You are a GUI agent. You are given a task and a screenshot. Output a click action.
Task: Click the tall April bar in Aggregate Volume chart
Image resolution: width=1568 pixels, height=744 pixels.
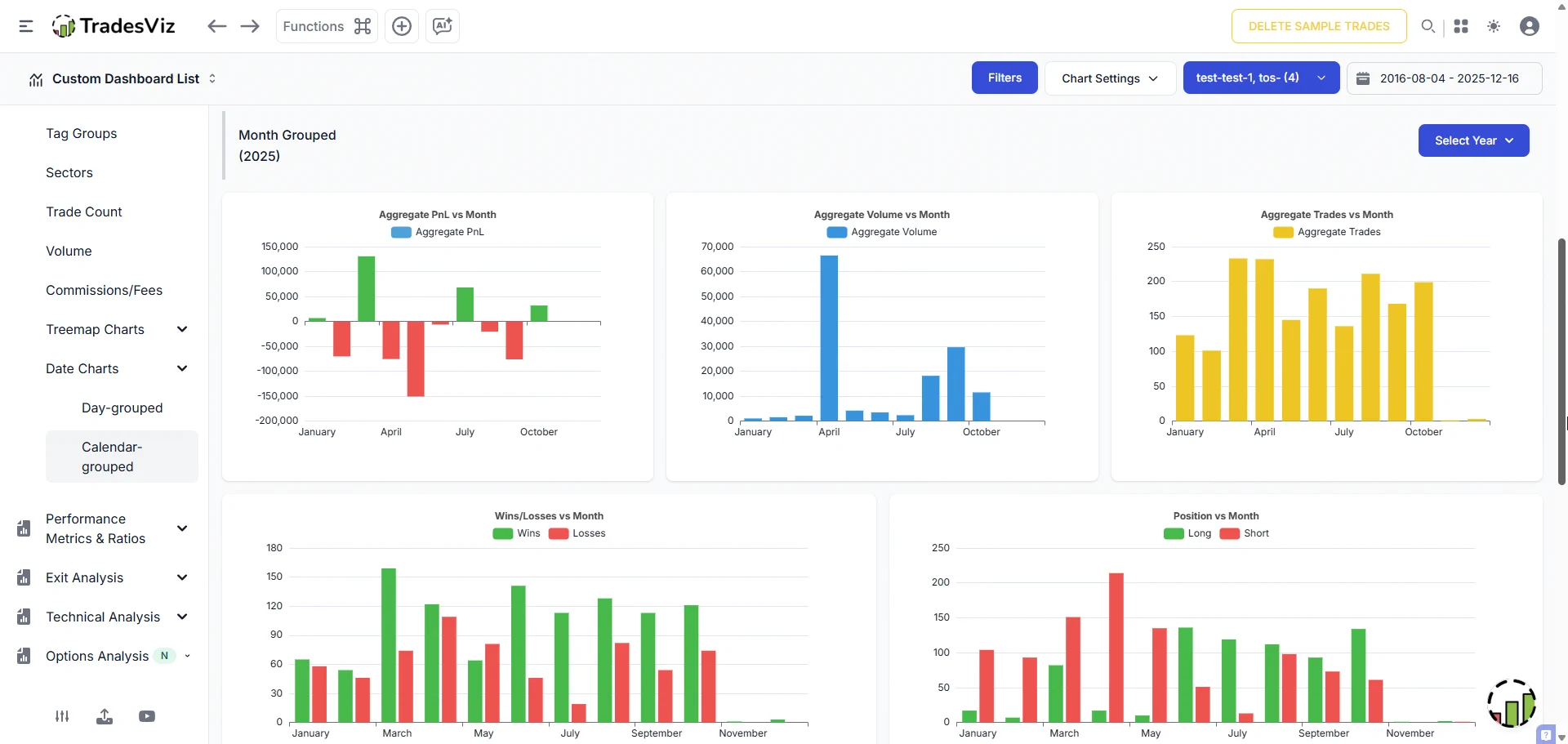point(829,338)
